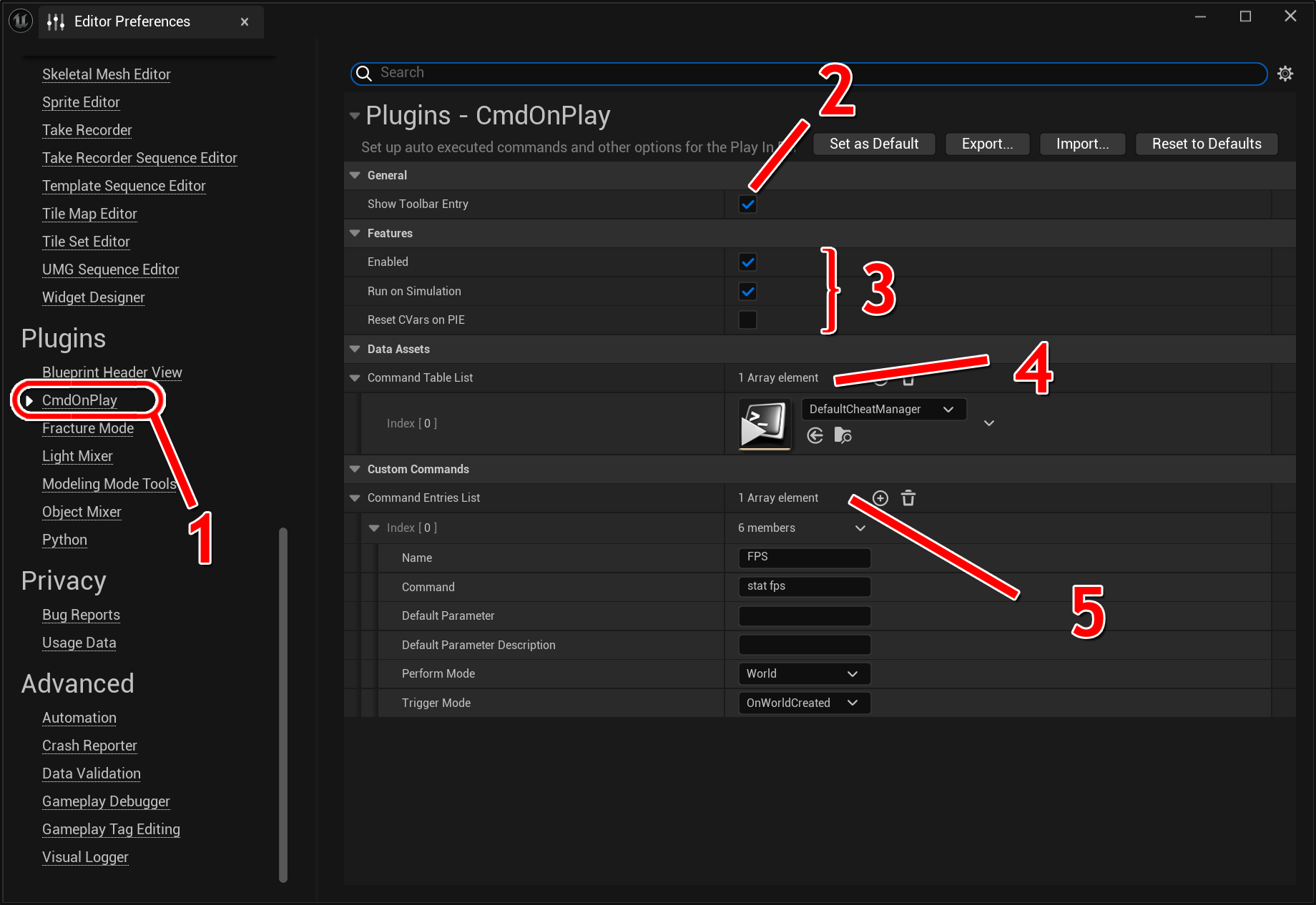1316x905 pixels.
Task: Select CmdOnPlay under Plugins
Action: [79, 400]
